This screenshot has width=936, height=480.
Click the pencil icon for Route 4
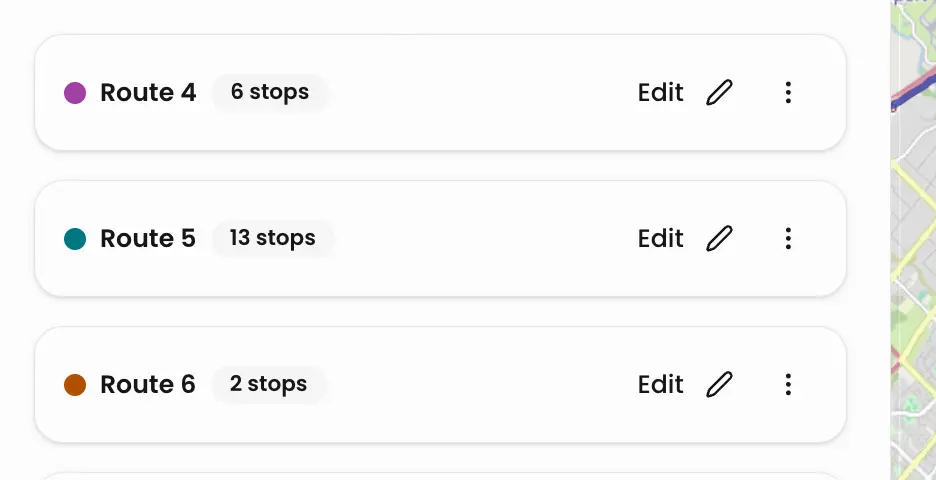[x=719, y=93]
